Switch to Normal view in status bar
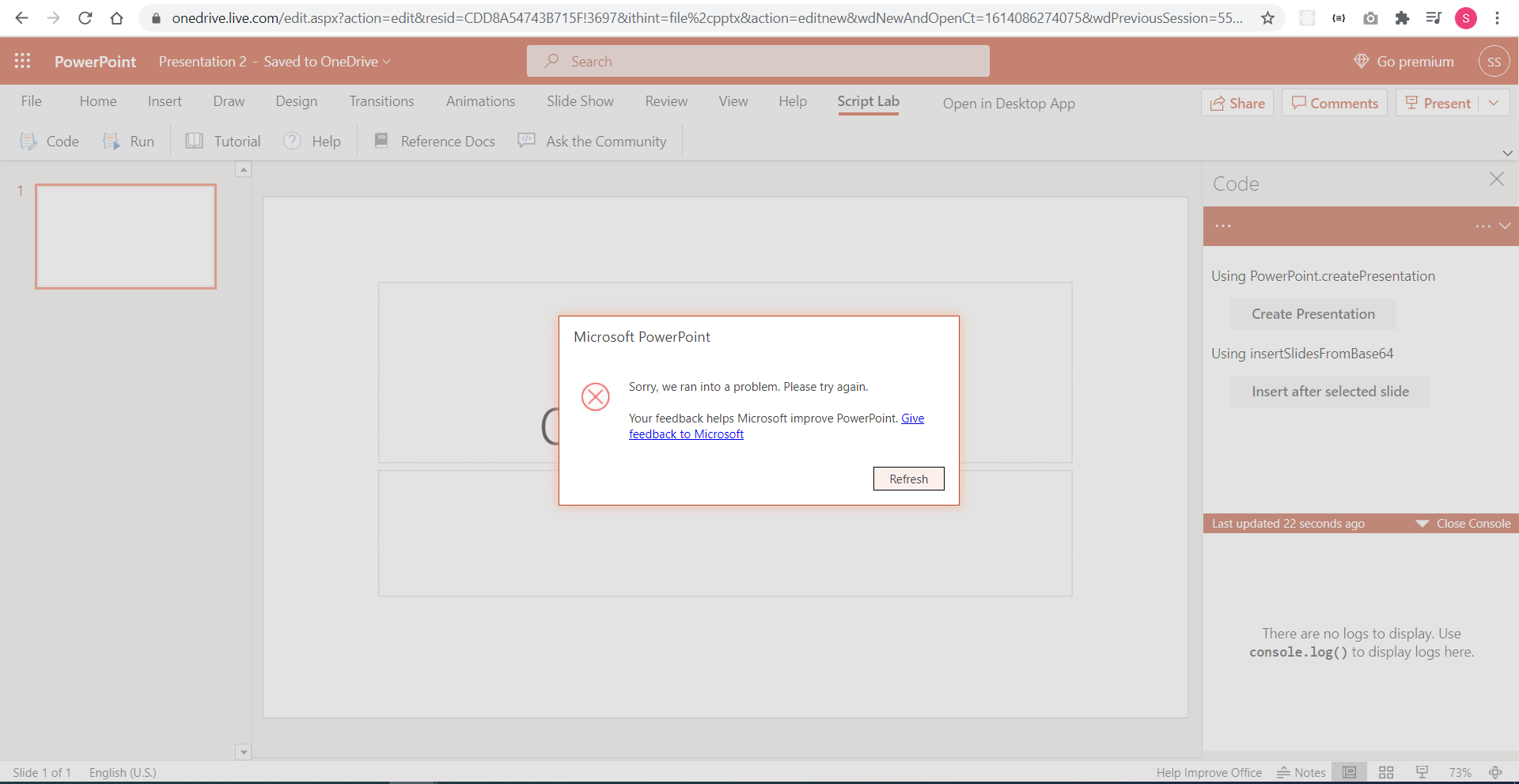1519x784 pixels. (1350, 772)
